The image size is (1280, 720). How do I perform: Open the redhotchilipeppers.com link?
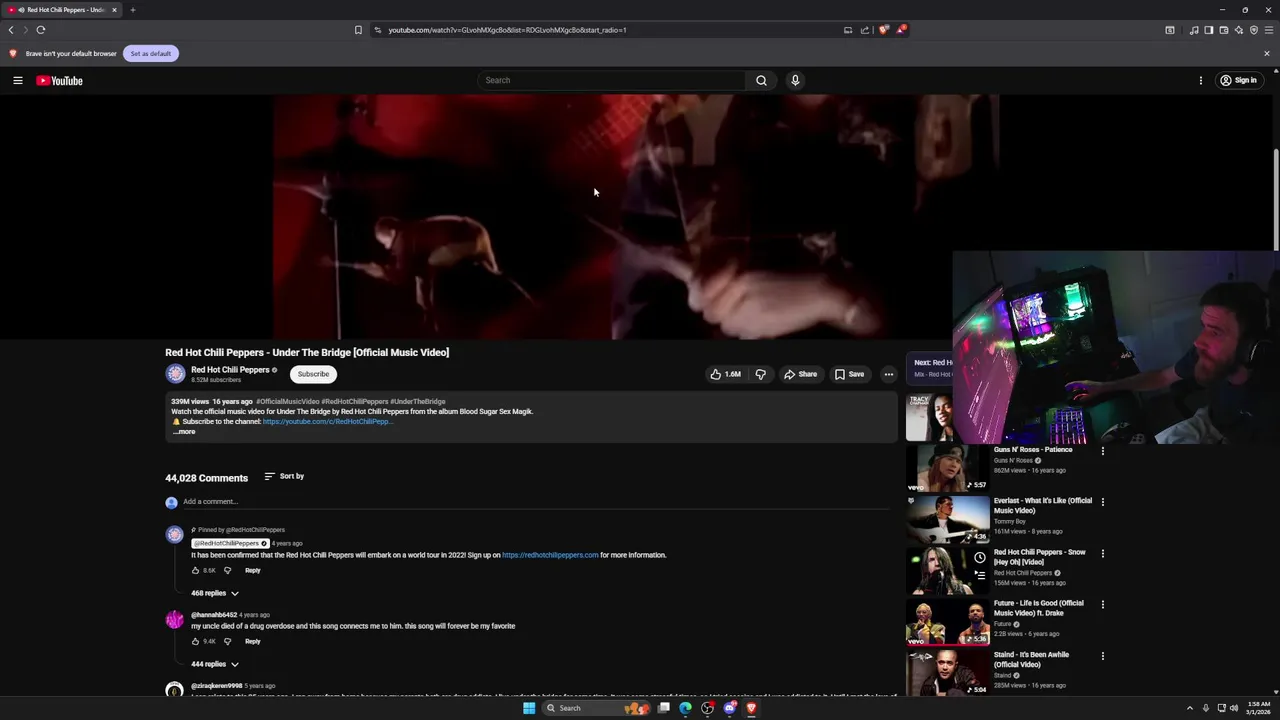[x=550, y=555]
